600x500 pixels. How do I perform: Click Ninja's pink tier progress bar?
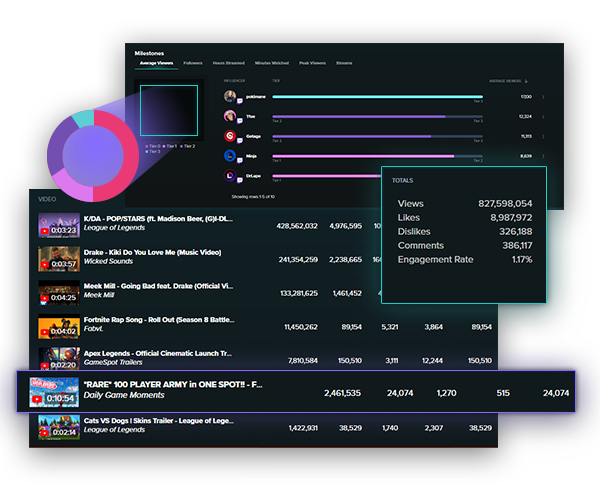(377, 156)
